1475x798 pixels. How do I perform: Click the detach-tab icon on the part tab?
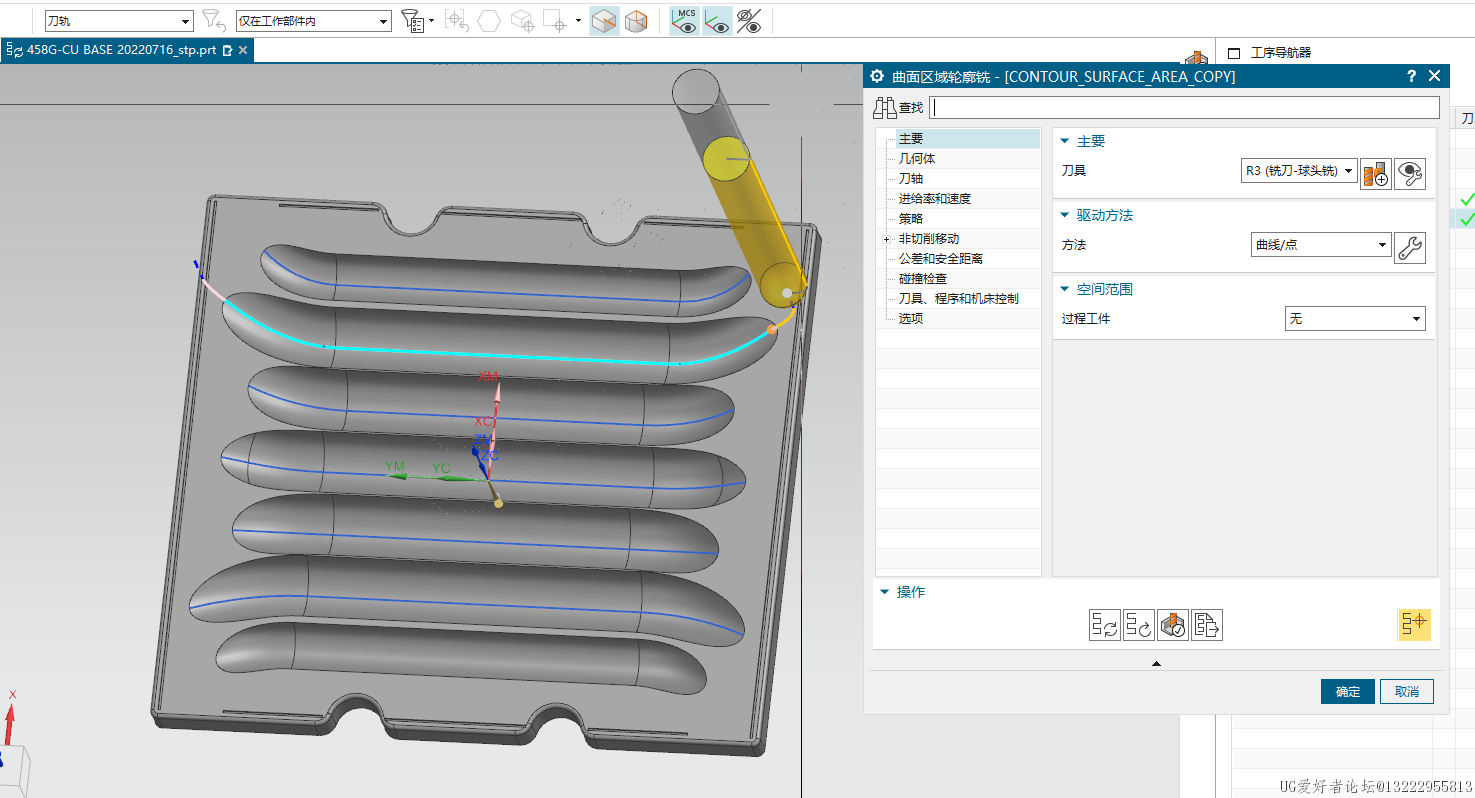pos(228,50)
